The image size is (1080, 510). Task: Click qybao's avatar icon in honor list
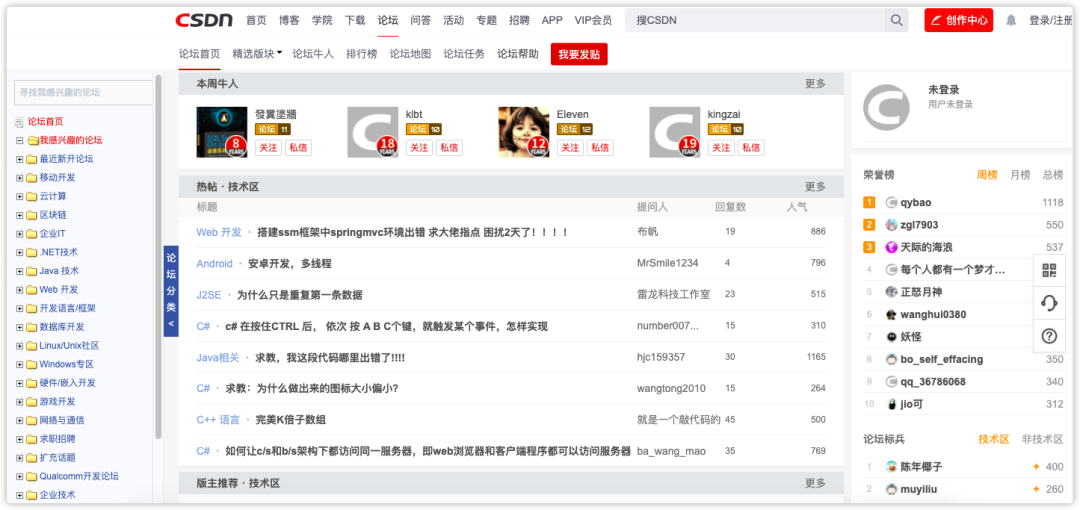(891, 203)
